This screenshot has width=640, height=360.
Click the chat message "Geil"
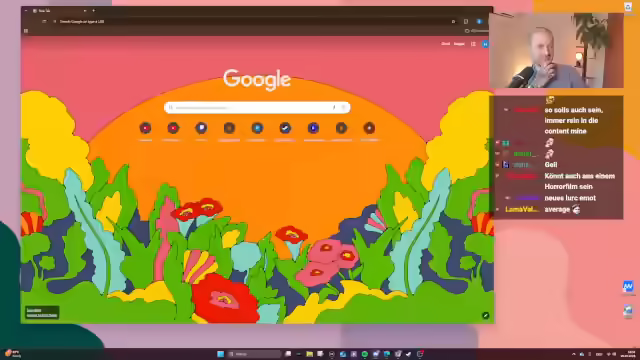[551, 164]
